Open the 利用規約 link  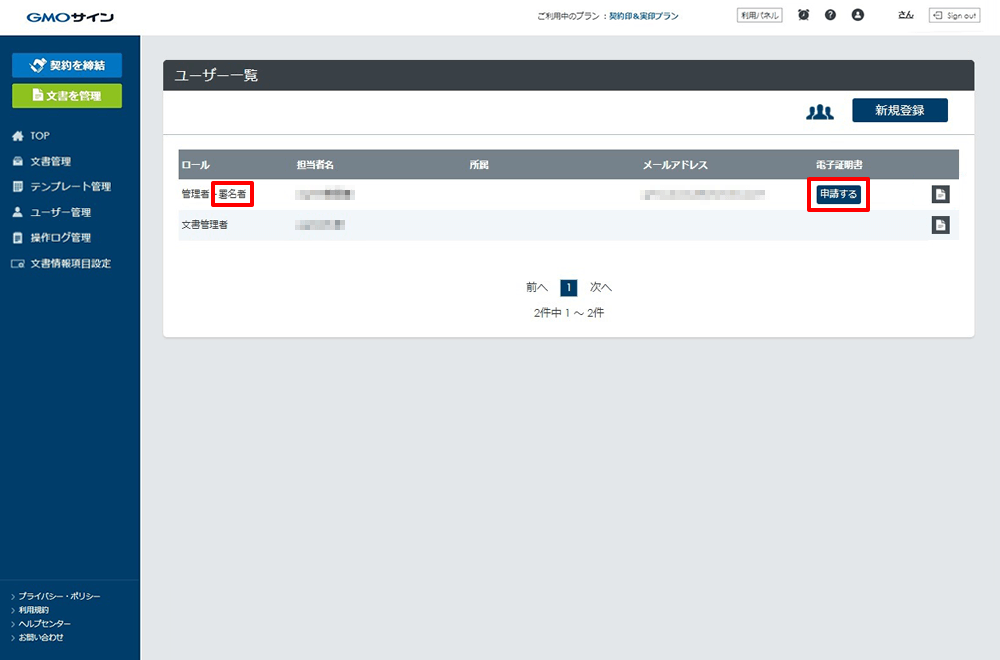[x=33, y=610]
